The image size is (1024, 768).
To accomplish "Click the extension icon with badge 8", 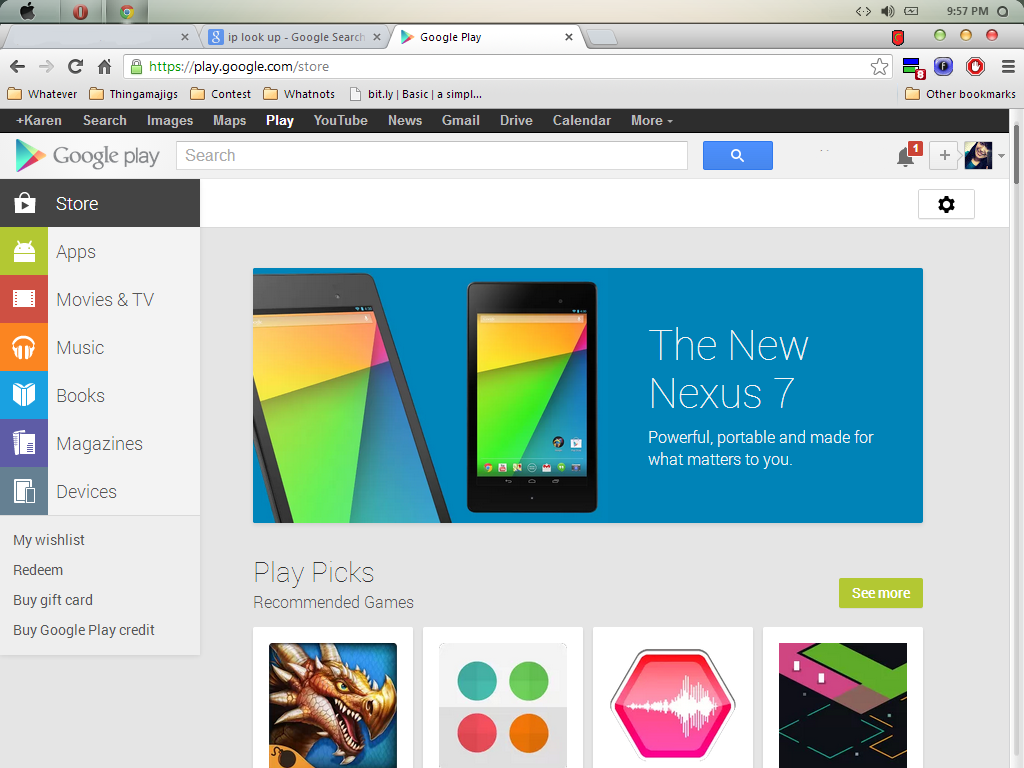I will (912, 67).
